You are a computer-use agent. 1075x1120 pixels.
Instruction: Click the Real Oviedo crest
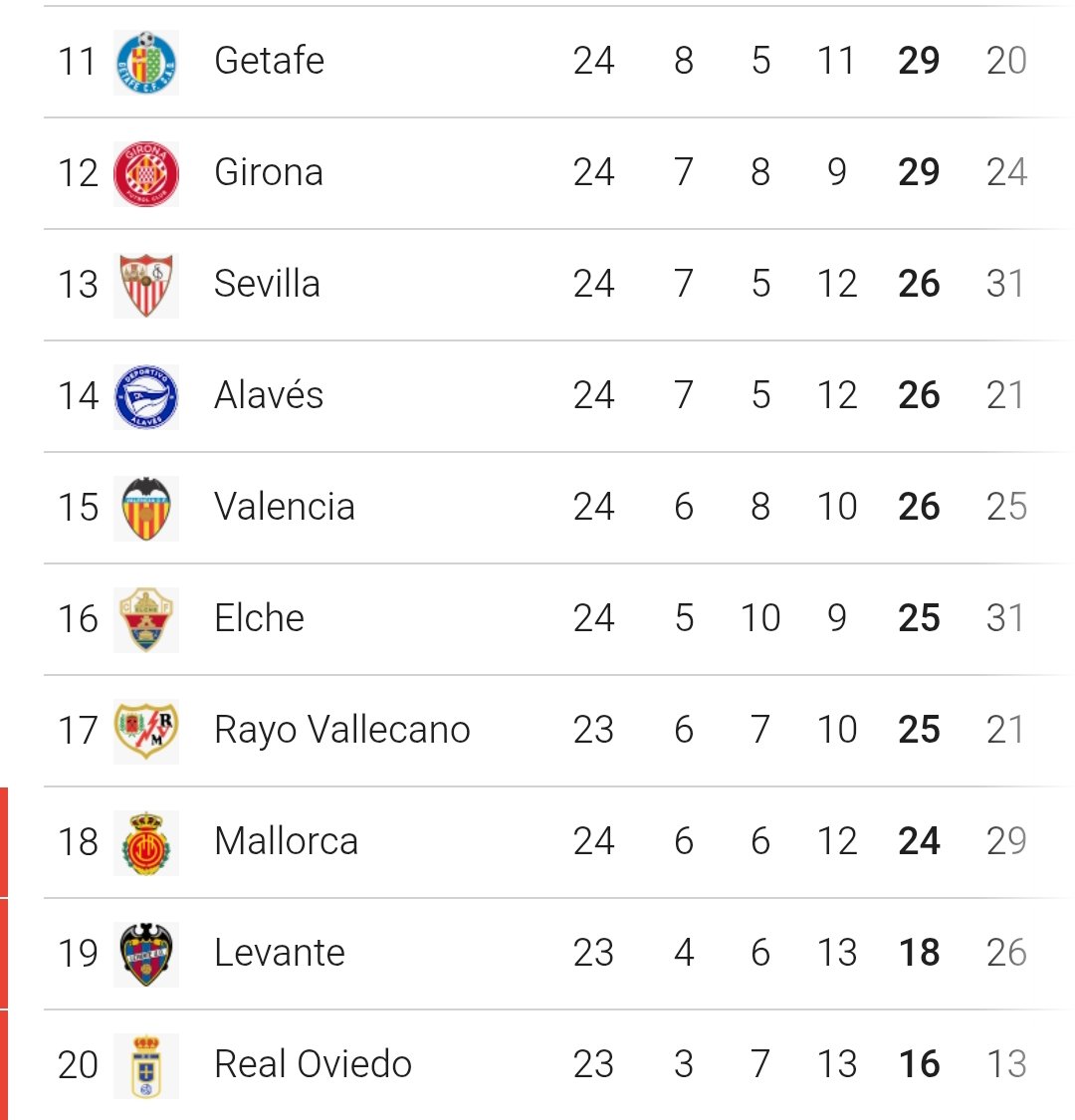pos(146,1065)
